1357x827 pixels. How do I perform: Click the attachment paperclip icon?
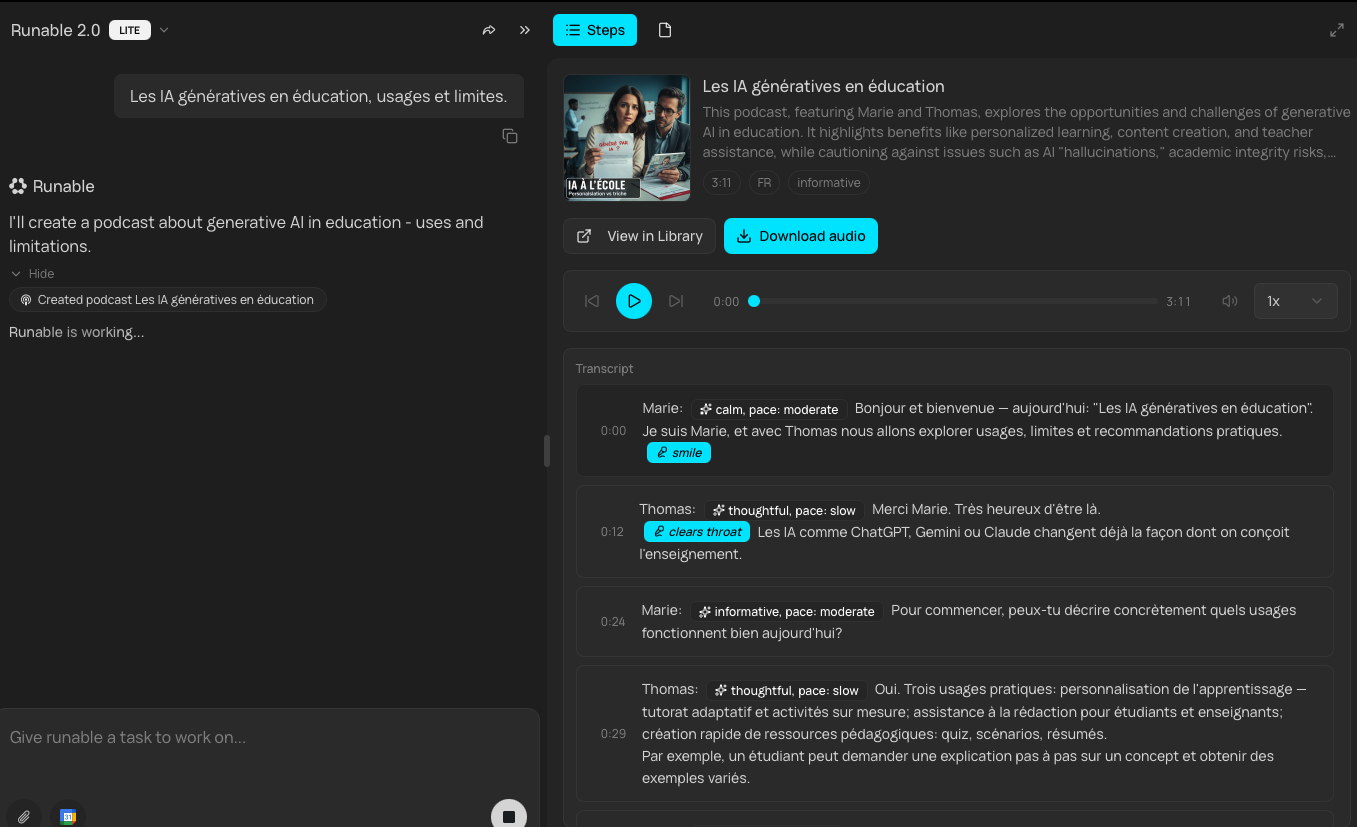click(x=24, y=816)
